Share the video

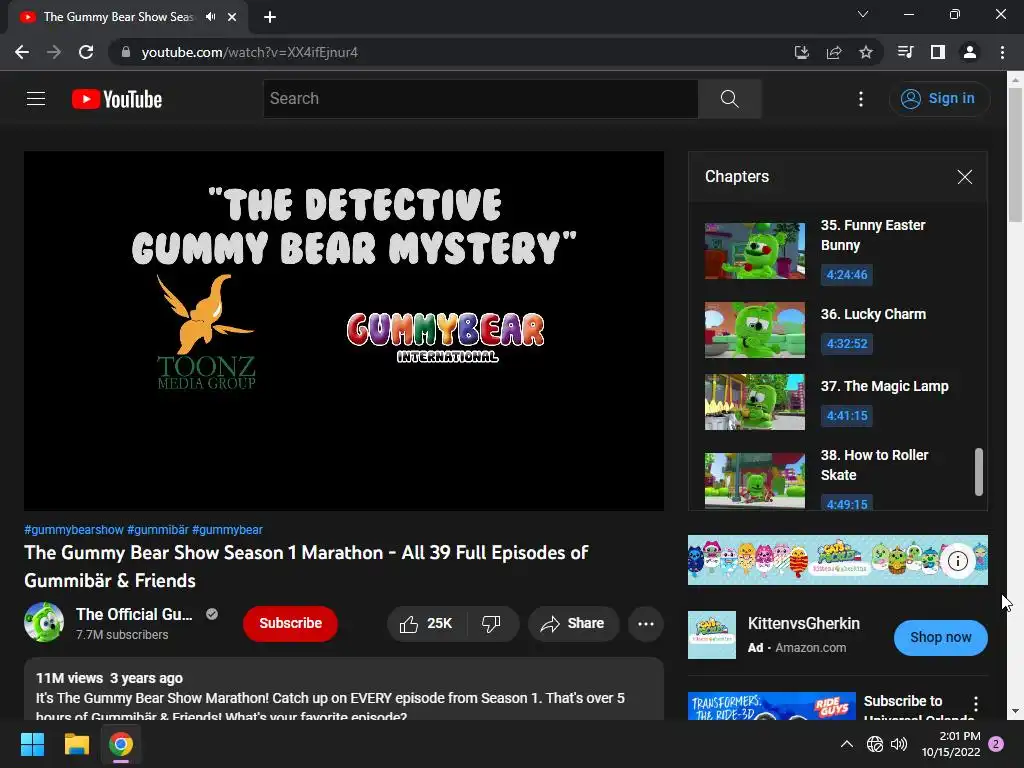573,624
